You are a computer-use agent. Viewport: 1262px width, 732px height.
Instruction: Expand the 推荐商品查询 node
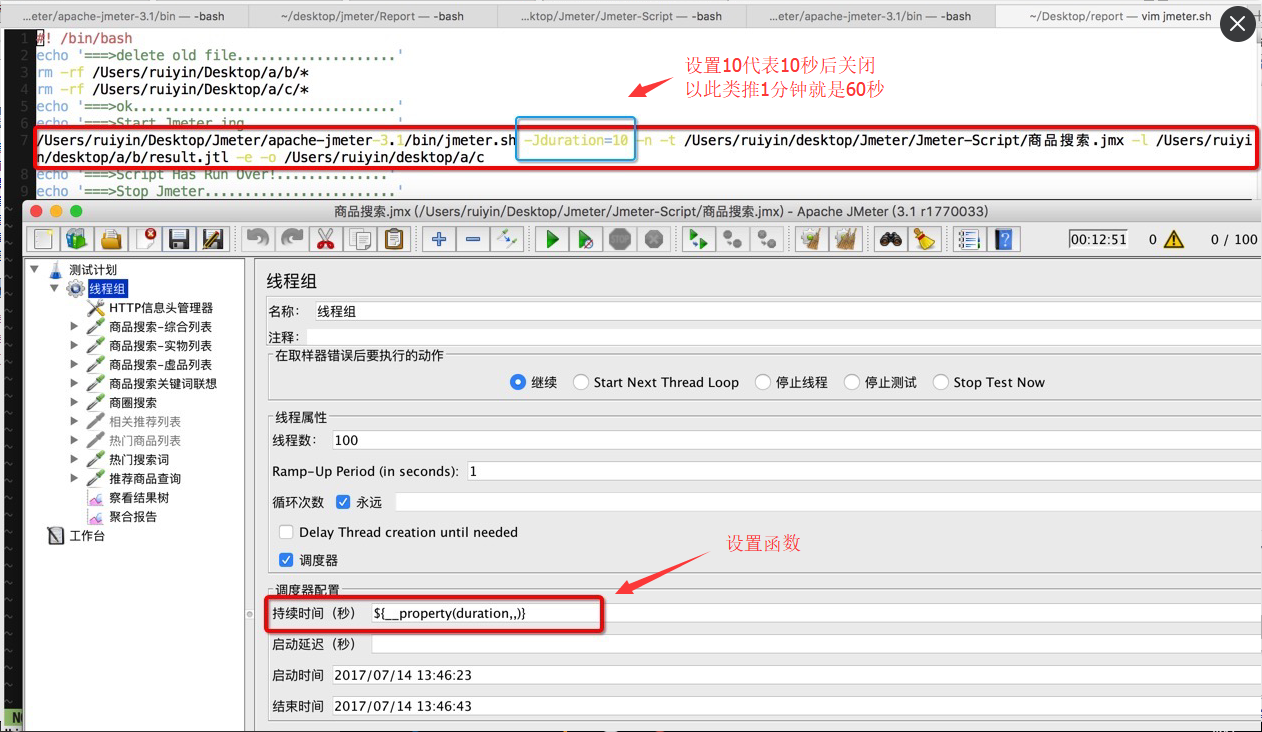74,478
